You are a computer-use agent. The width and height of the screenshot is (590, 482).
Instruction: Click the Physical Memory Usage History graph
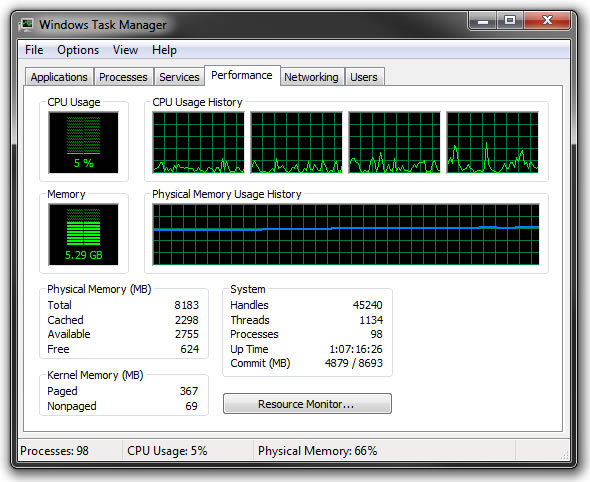click(346, 235)
